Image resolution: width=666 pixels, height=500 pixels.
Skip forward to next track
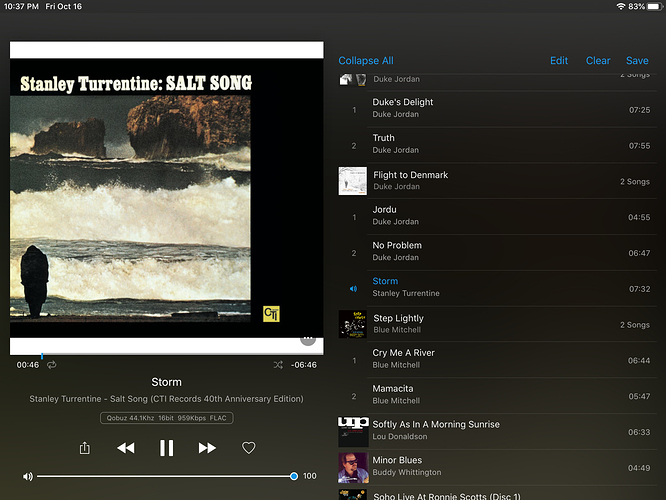(207, 448)
